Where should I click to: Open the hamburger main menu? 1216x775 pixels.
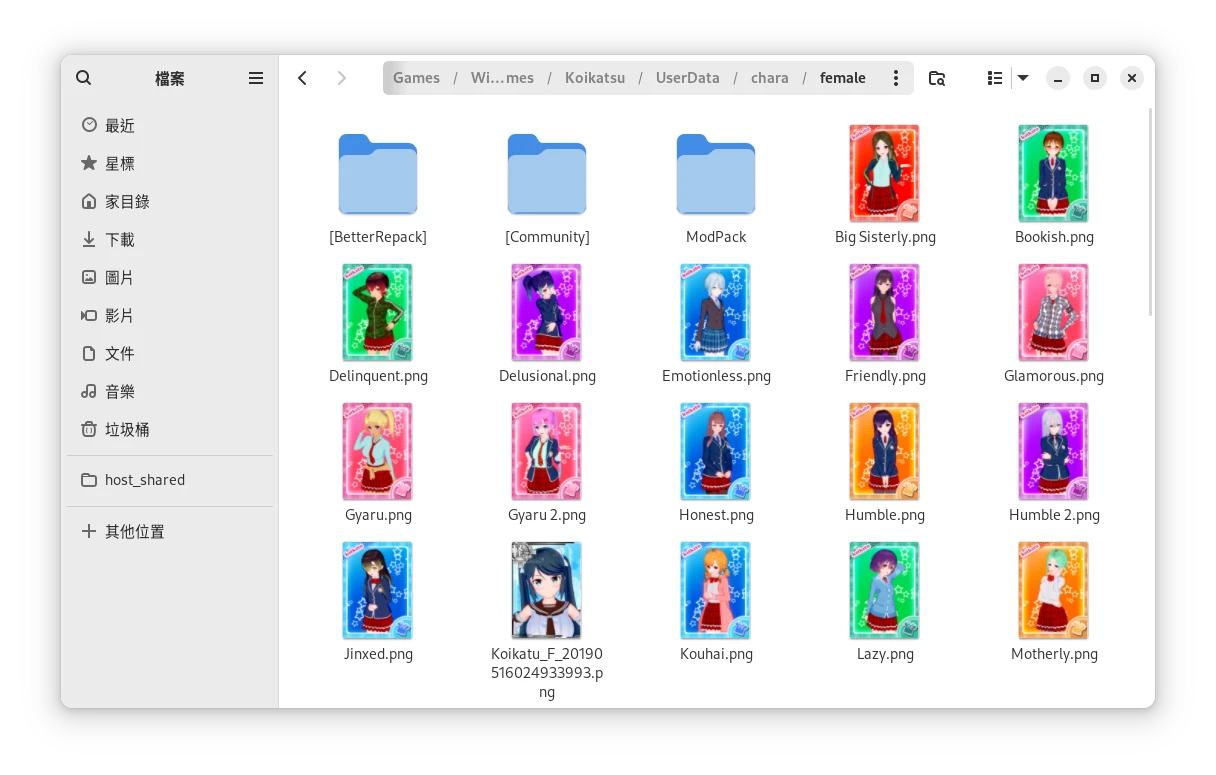256,78
